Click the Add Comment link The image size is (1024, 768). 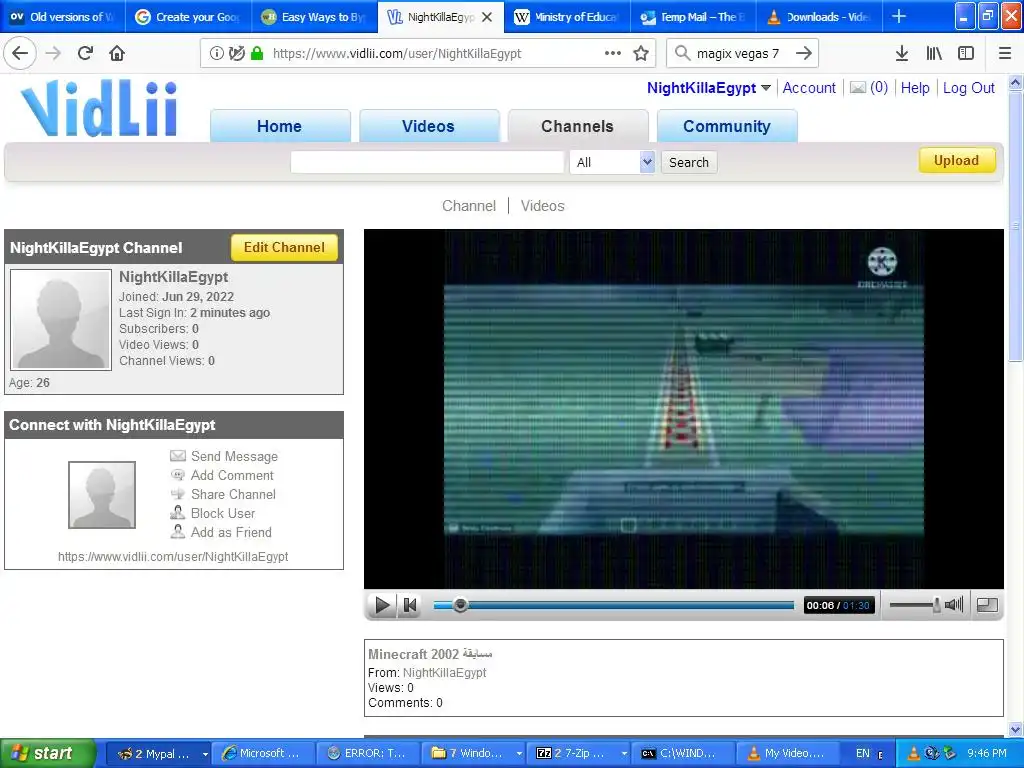tap(232, 475)
